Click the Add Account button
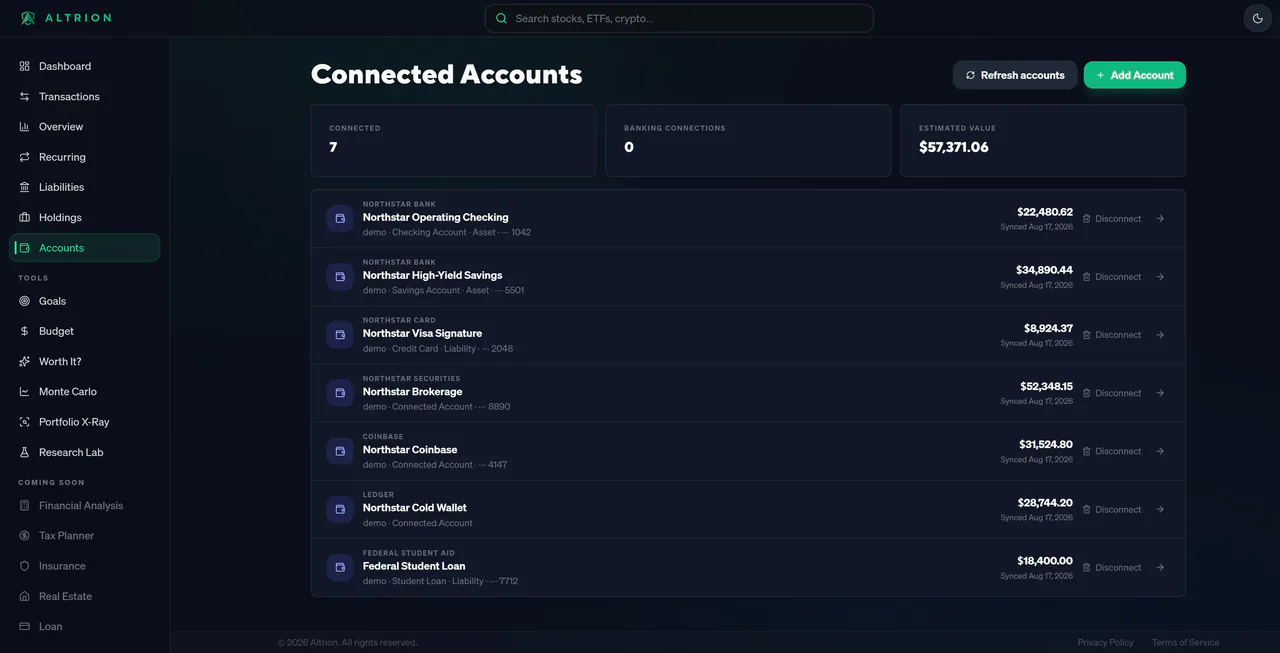This screenshot has width=1280, height=653. (1135, 75)
